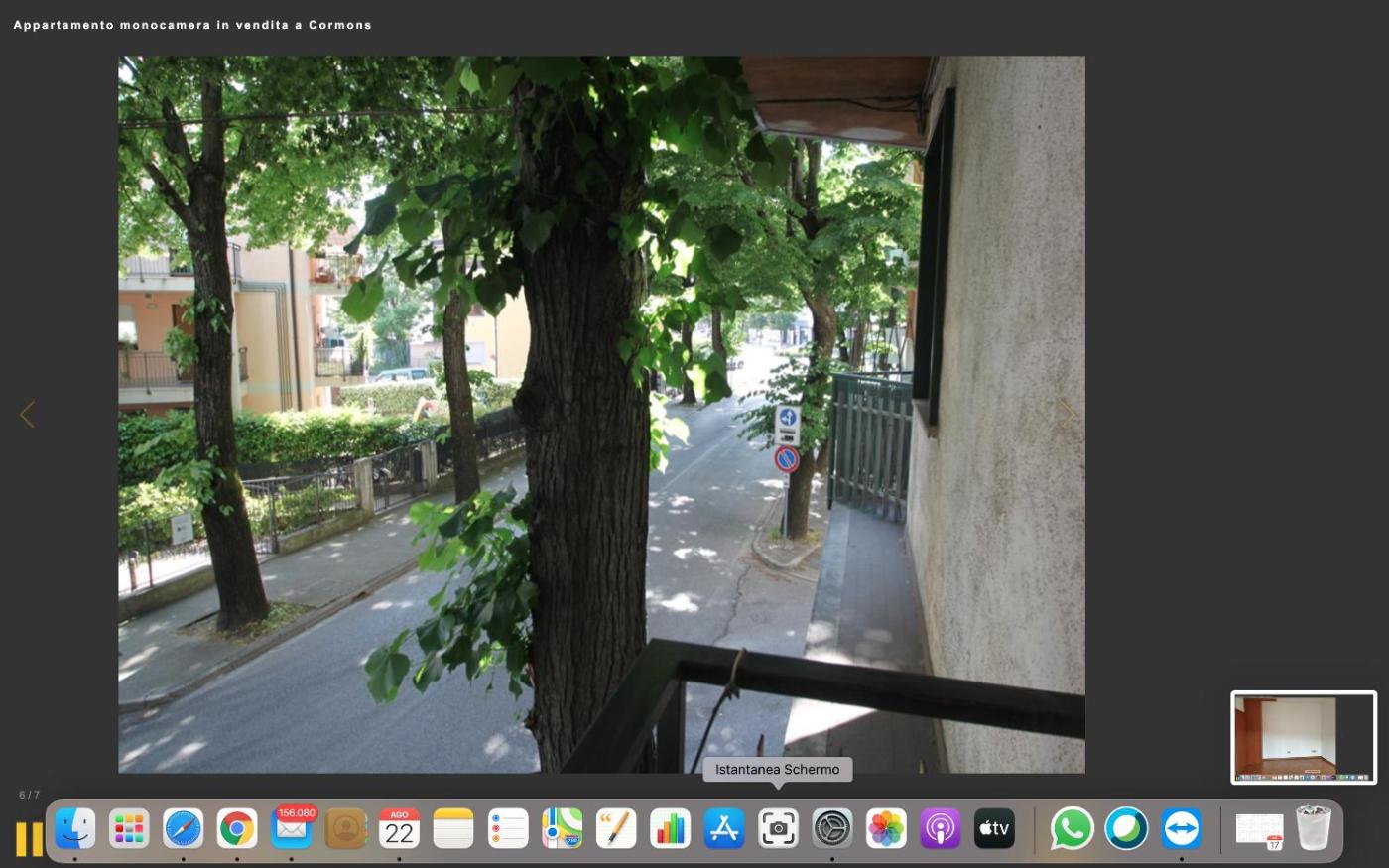Open Launchpad app grid
Viewport: 1389px width, 868px height.
(129, 829)
